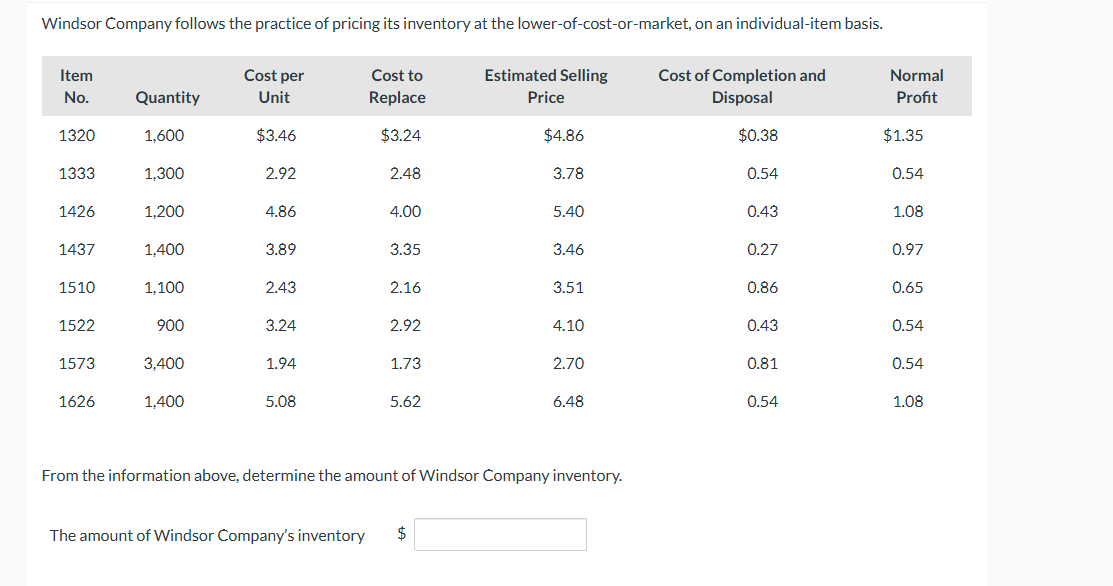Select the 6.48 selling price for item 1626

[x=567, y=401]
